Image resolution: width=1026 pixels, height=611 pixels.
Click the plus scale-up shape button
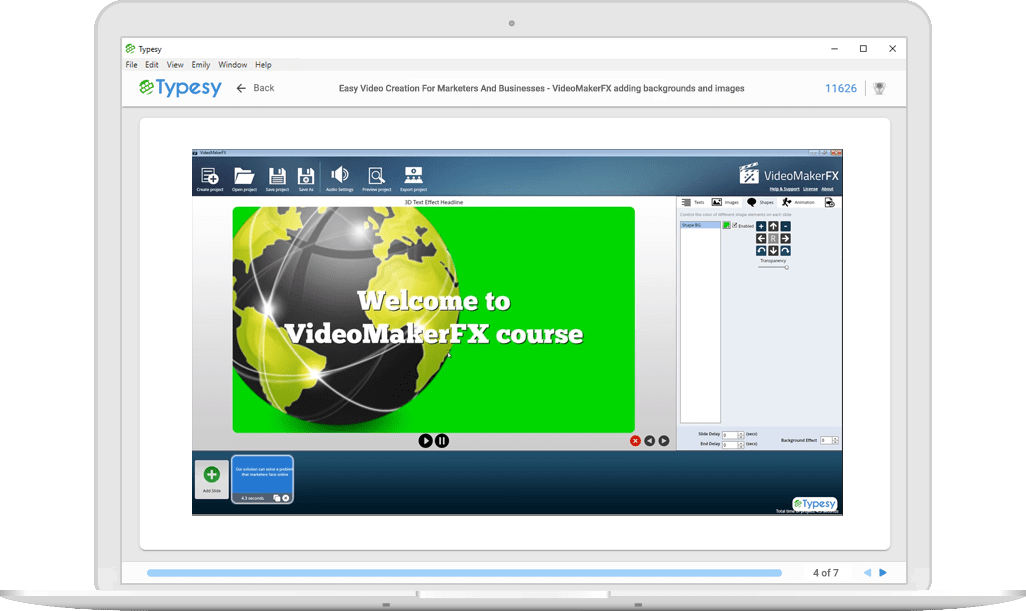[x=761, y=226]
